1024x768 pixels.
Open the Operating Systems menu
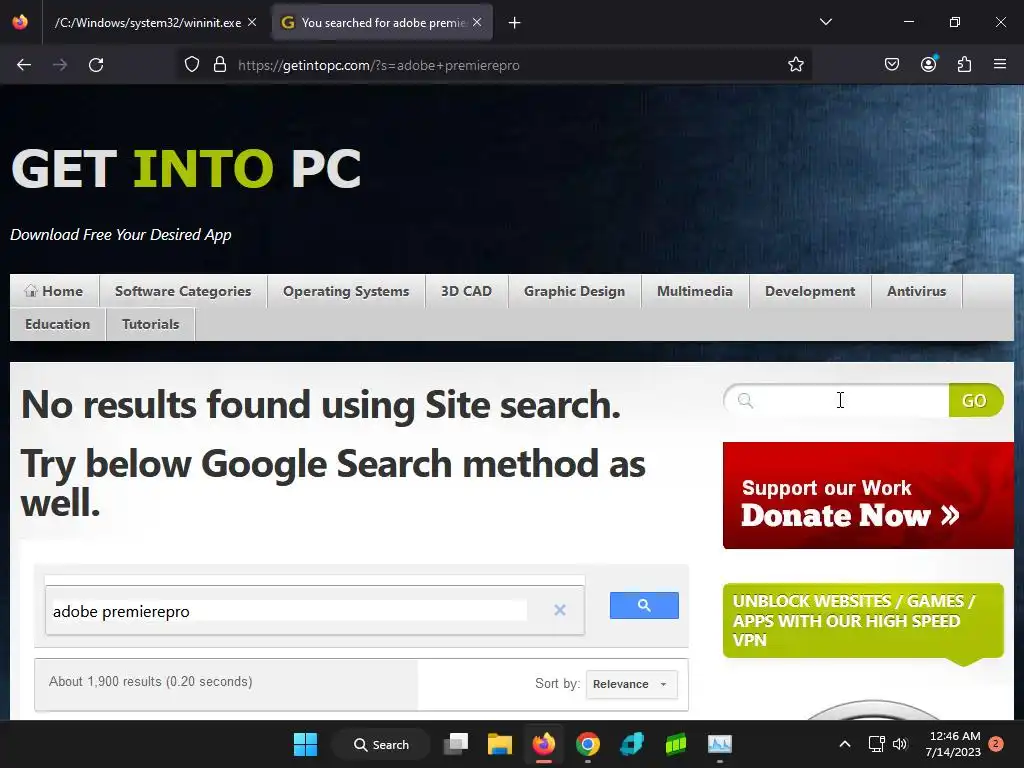tap(346, 291)
